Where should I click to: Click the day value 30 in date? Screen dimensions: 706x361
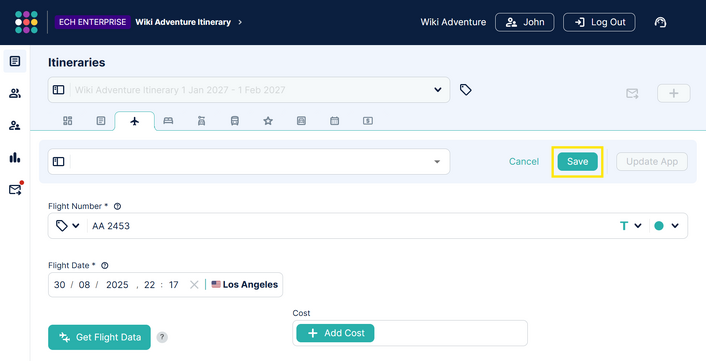coord(59,284)
